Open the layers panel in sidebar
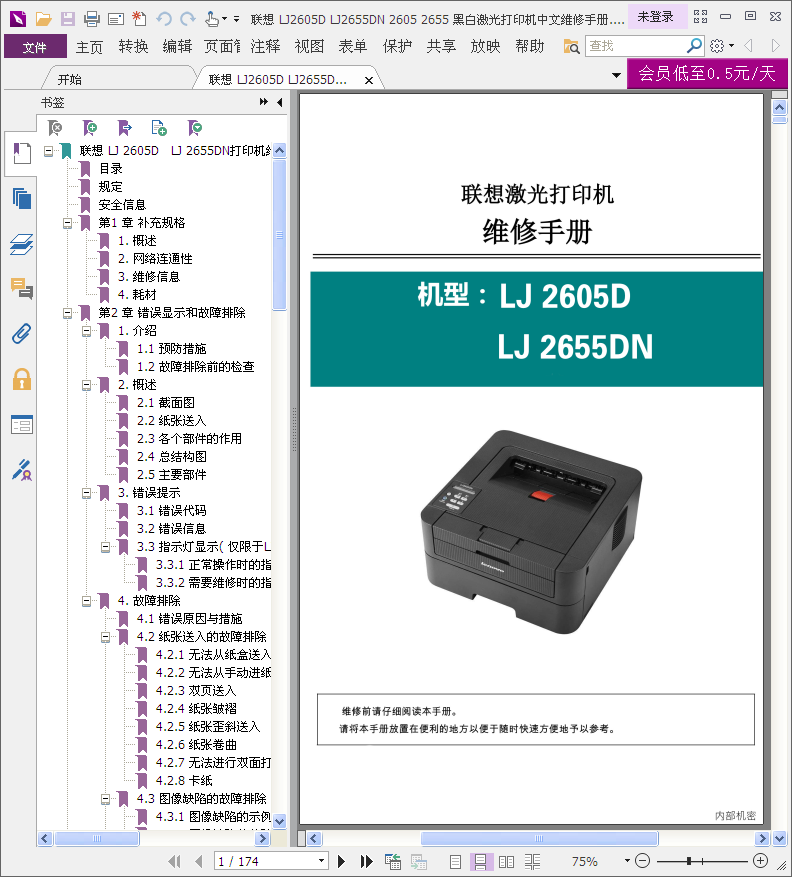Screen dimensions: 792x877 pyautogui.click(x=22, y=244)
